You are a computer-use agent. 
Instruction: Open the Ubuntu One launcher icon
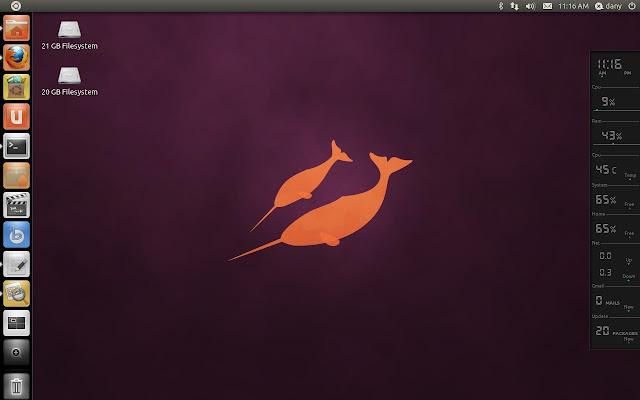click(16, 116)
